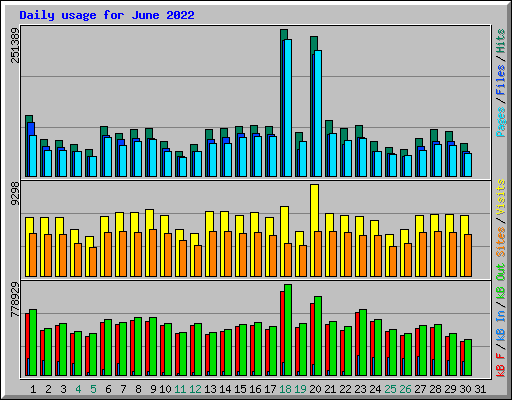Click day label 1 on the axis

[33, 389]
